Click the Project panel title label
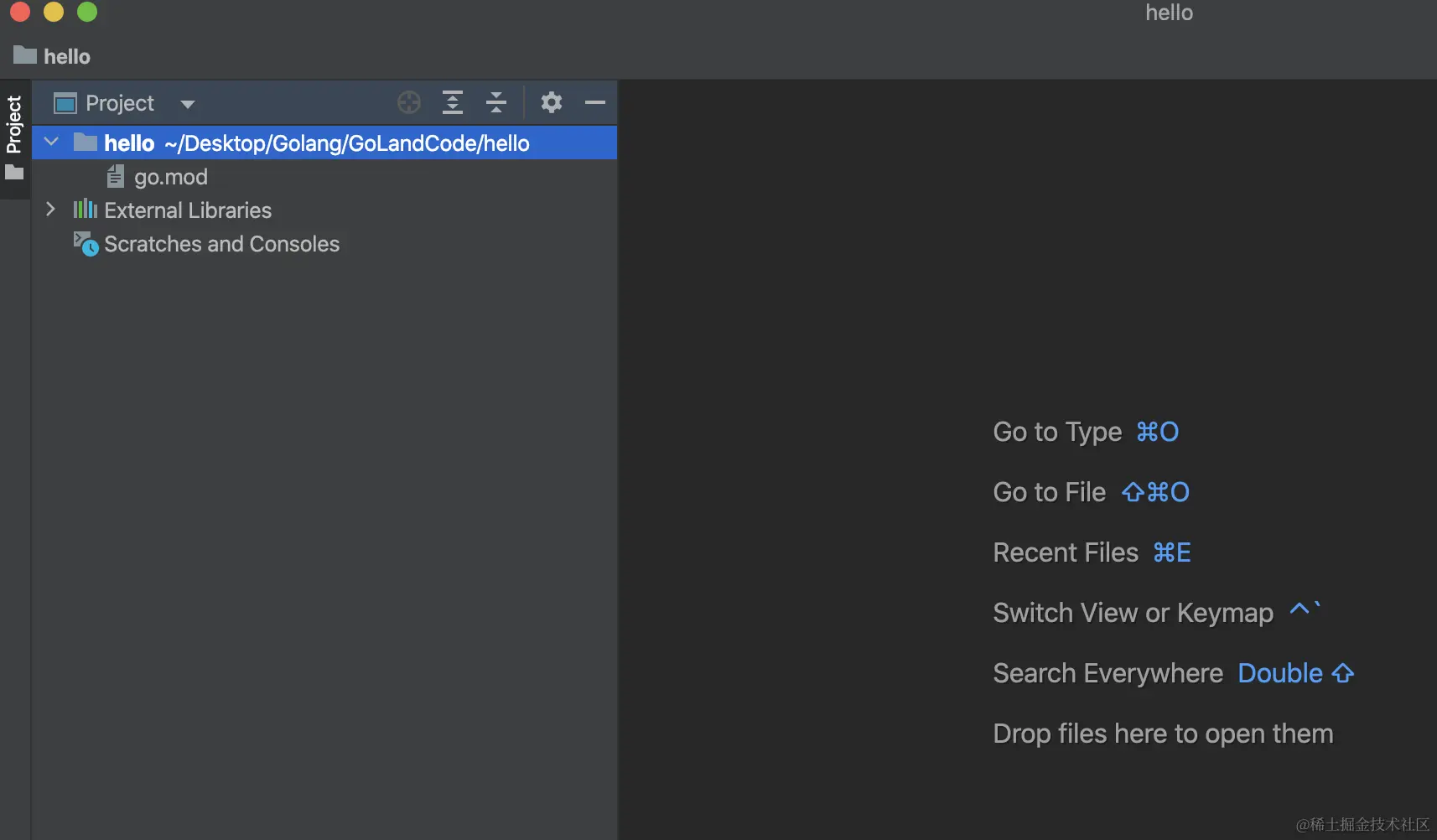 click(x=120, y=104)
